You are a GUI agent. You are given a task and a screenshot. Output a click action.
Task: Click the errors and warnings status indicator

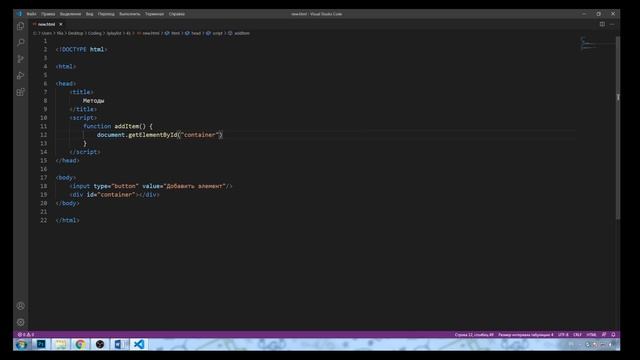click(25, 335)
